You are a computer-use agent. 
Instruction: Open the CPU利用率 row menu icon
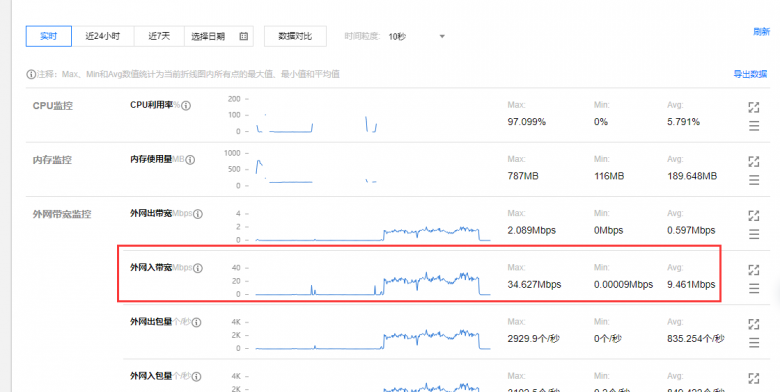pos(754,126)
